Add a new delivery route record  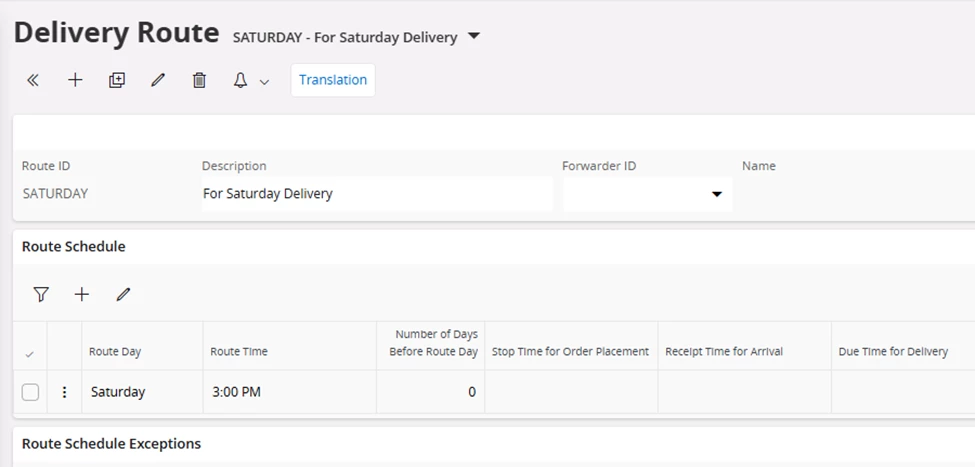(x=75, y=81)
